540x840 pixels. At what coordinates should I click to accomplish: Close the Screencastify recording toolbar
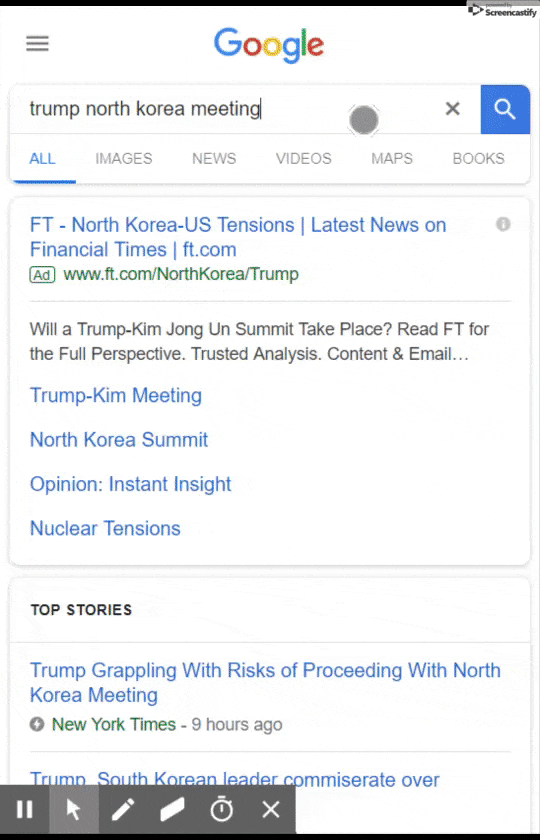271,809
